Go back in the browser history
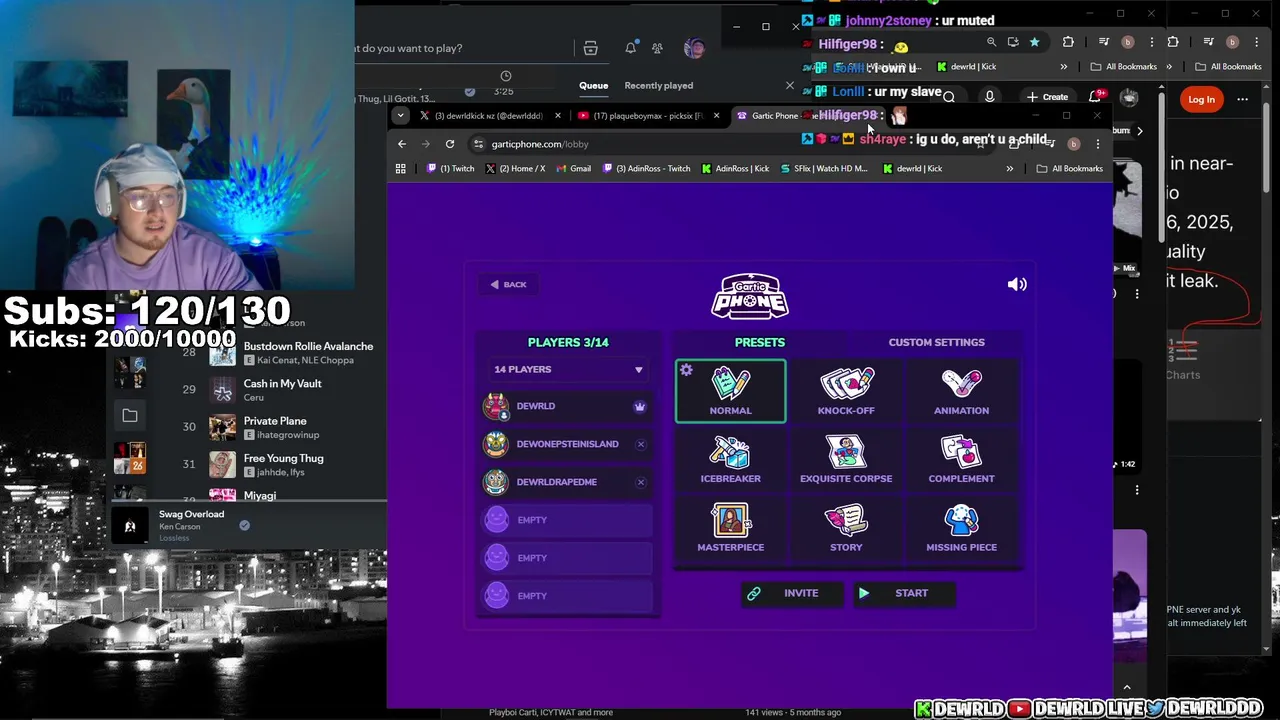 [x=402, y=144]
